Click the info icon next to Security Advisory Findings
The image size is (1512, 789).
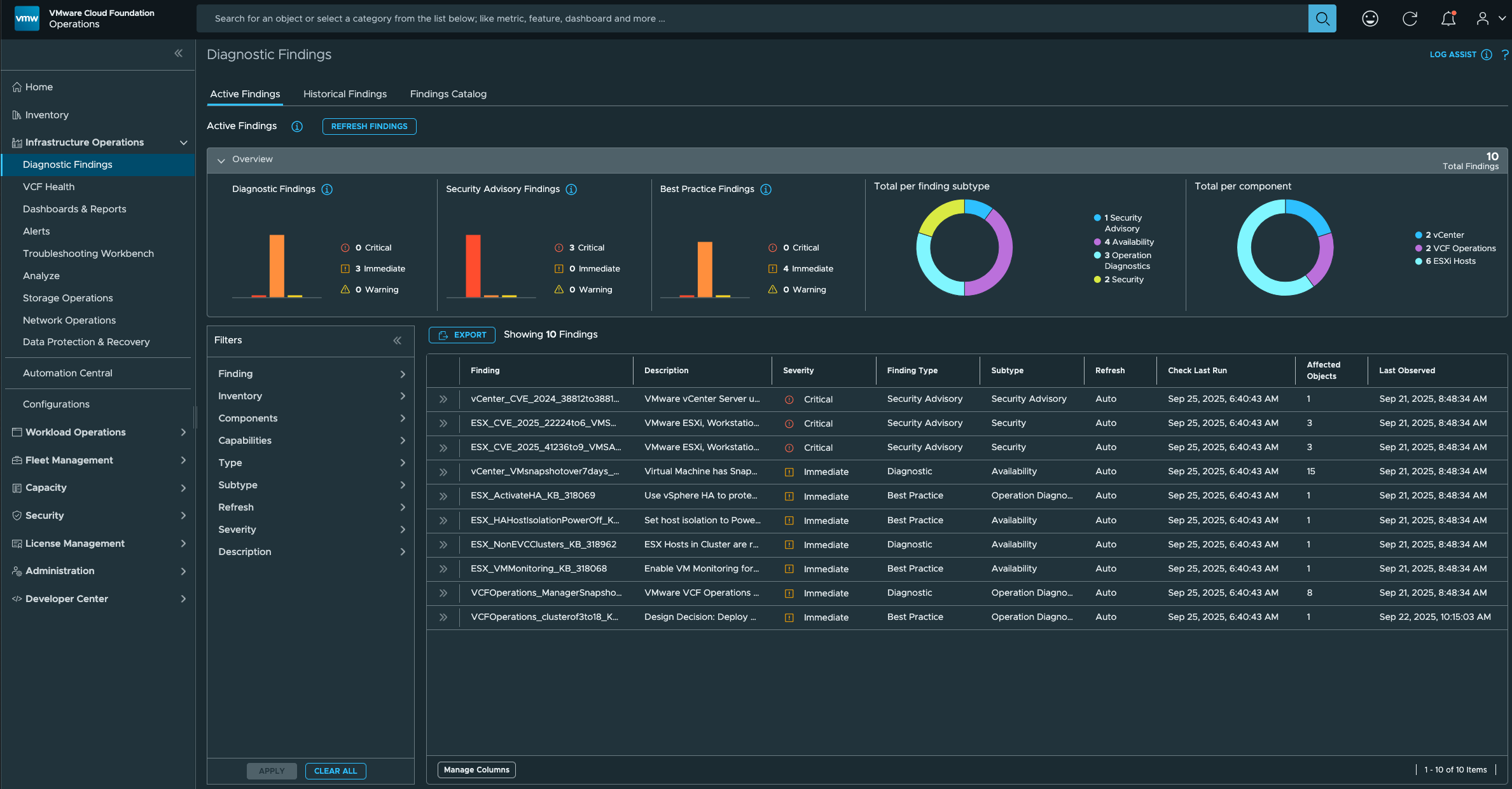pyautogui.click(x=571, y=189)
